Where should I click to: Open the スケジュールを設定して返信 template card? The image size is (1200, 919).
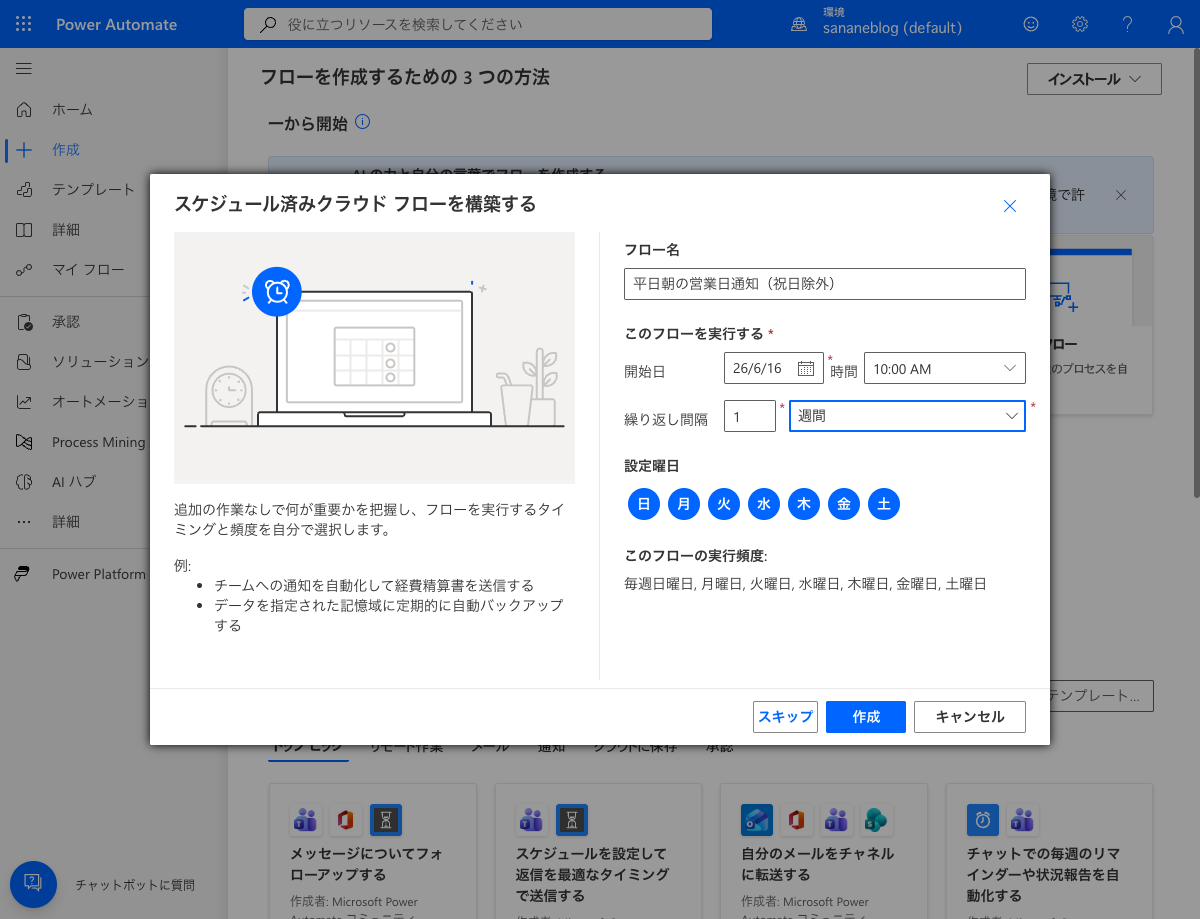[x=598, y=851]
